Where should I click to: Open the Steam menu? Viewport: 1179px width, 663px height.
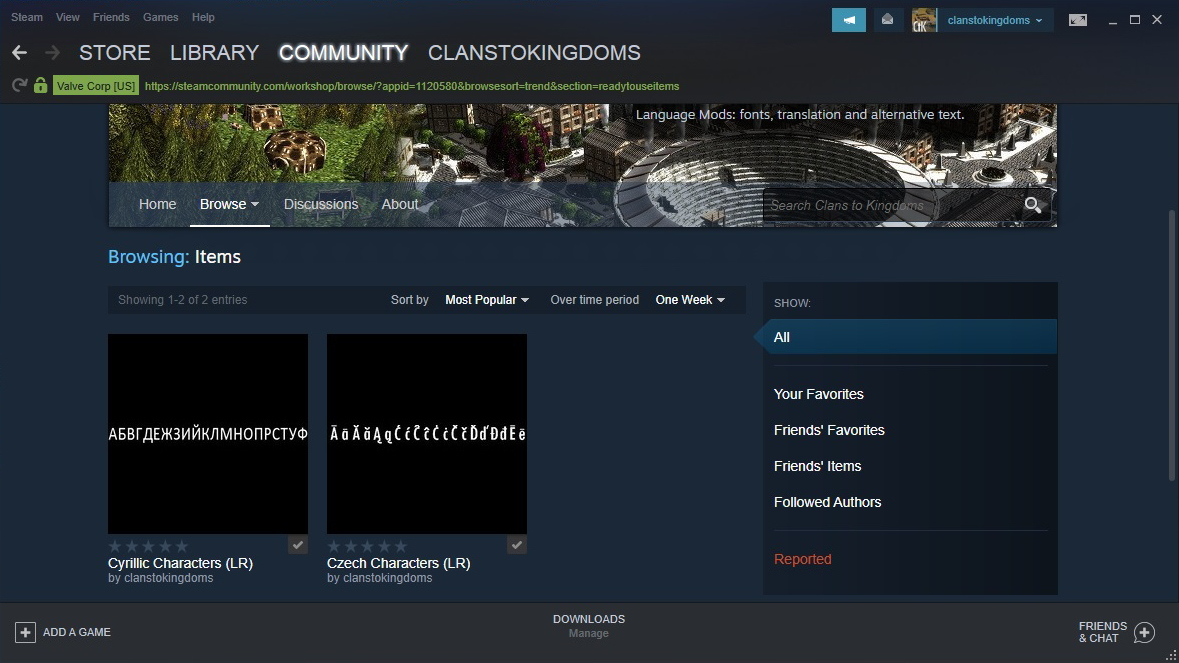click(x=27, y=17)
